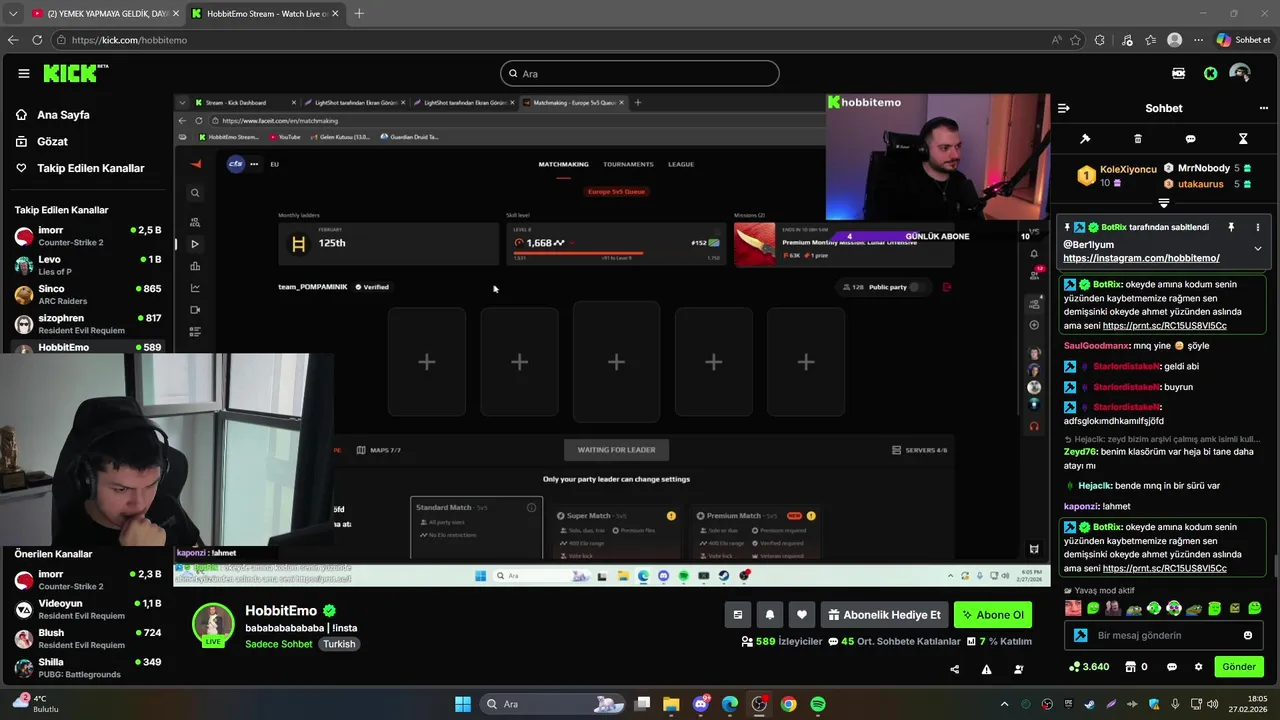Open browser settings and more menu
1280x720 pixels.
pyautogui.click(x=1198, y=40)
